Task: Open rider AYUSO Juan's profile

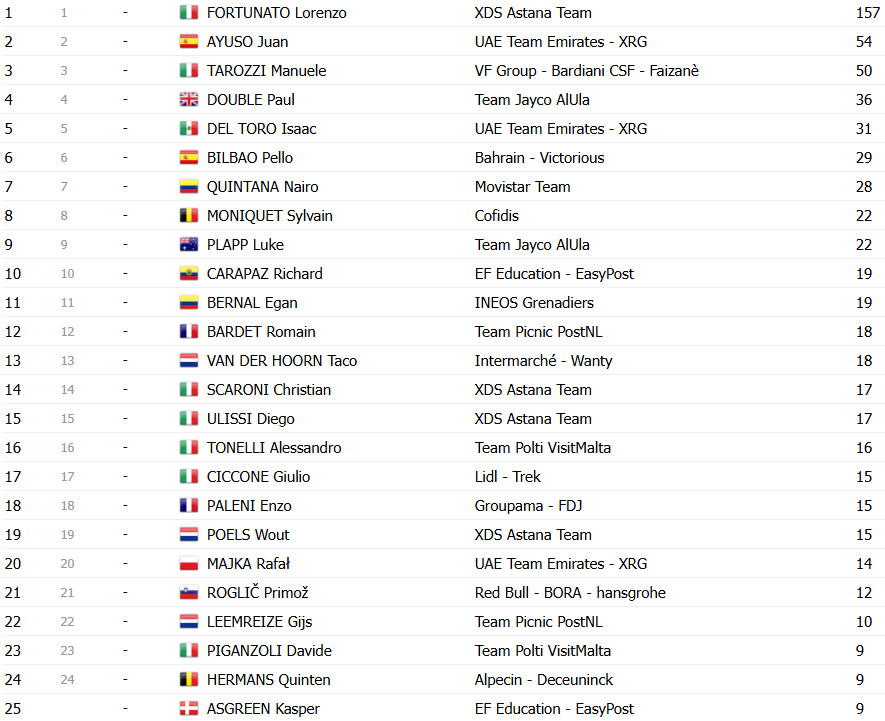Action: tap(247, 42)
